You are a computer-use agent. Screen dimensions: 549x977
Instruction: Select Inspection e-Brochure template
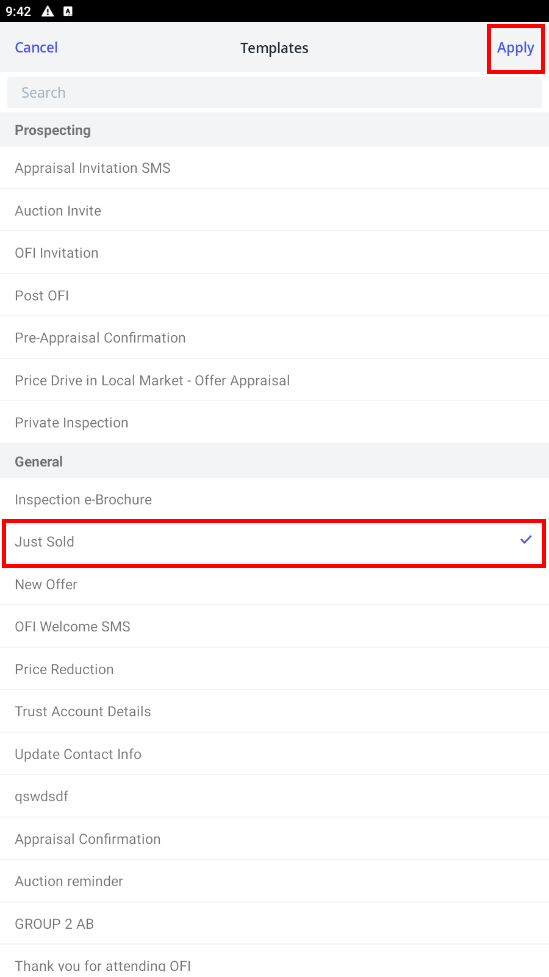click(274, 500)
